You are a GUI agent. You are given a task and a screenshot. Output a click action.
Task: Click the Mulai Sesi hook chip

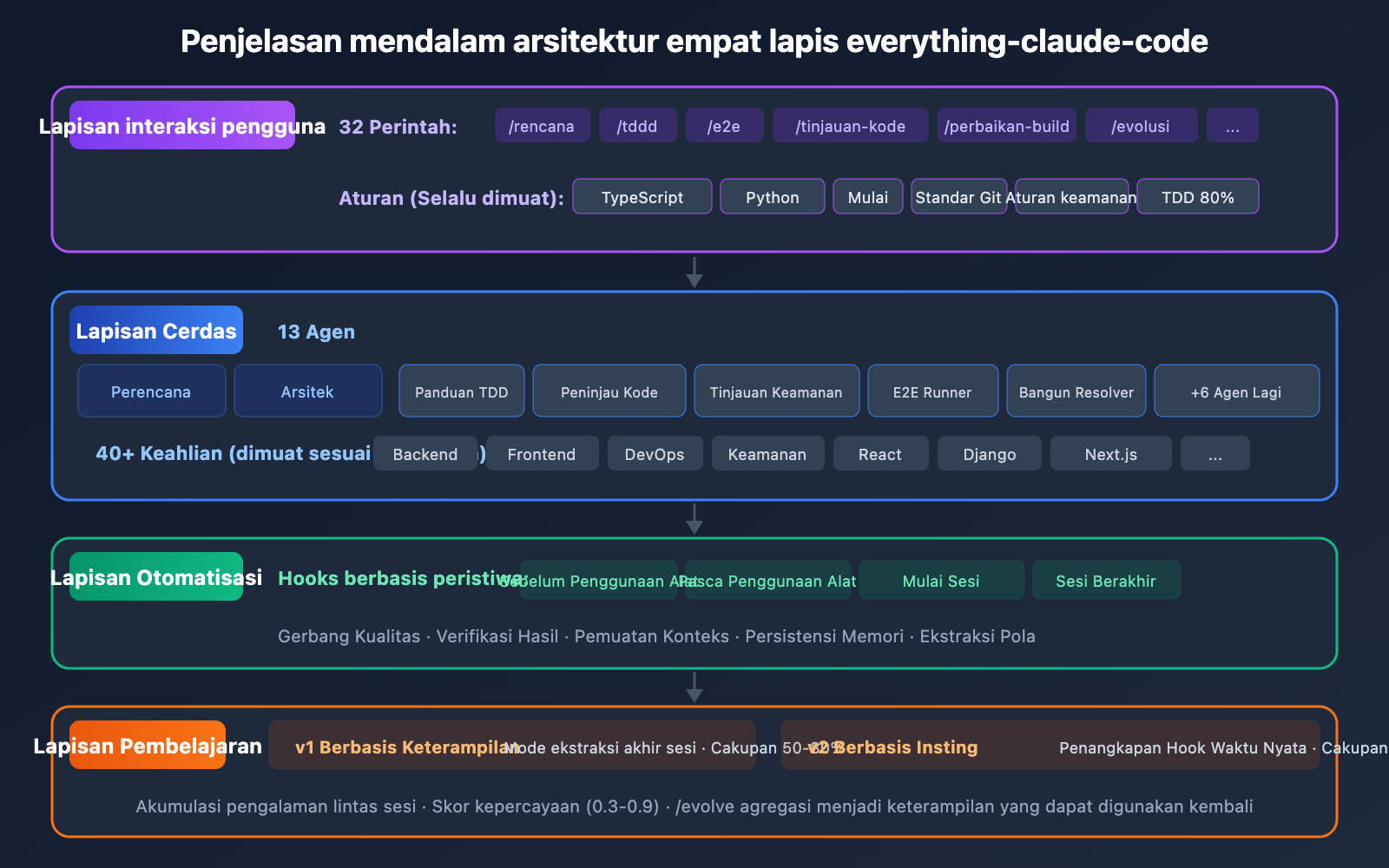click(942, 581)
